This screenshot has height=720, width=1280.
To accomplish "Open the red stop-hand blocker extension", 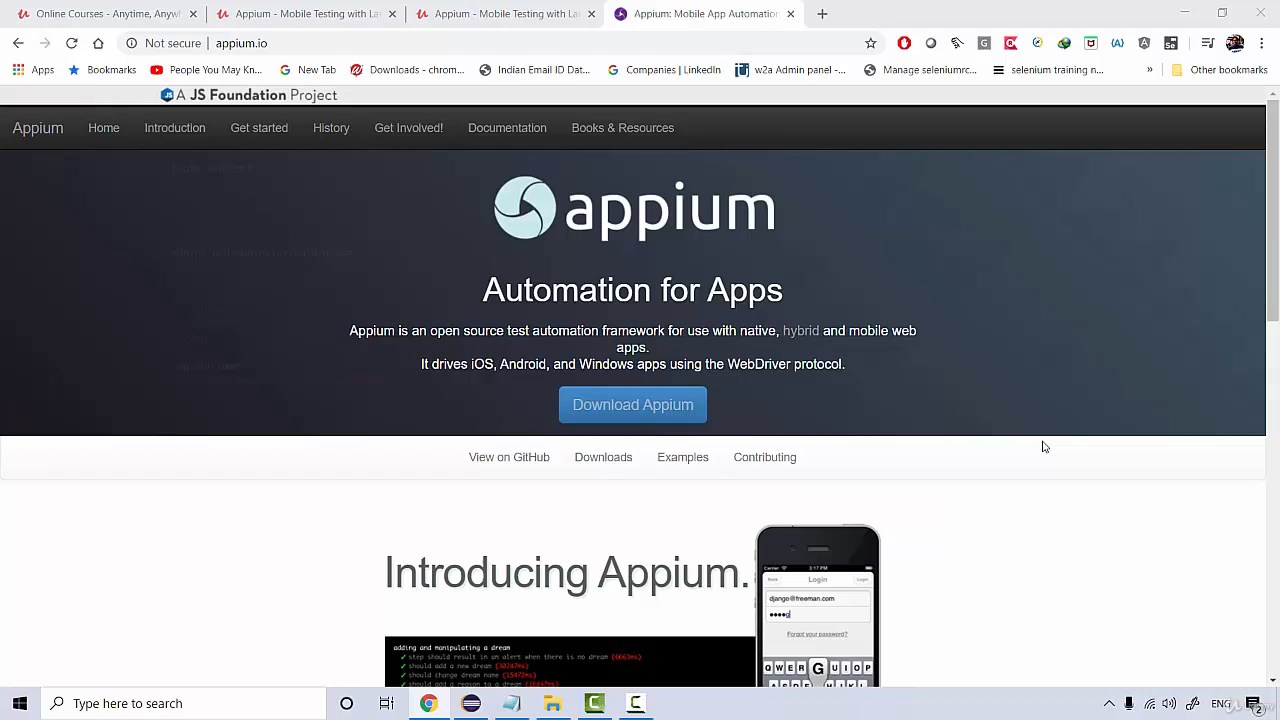I will (x=904, y=43).
